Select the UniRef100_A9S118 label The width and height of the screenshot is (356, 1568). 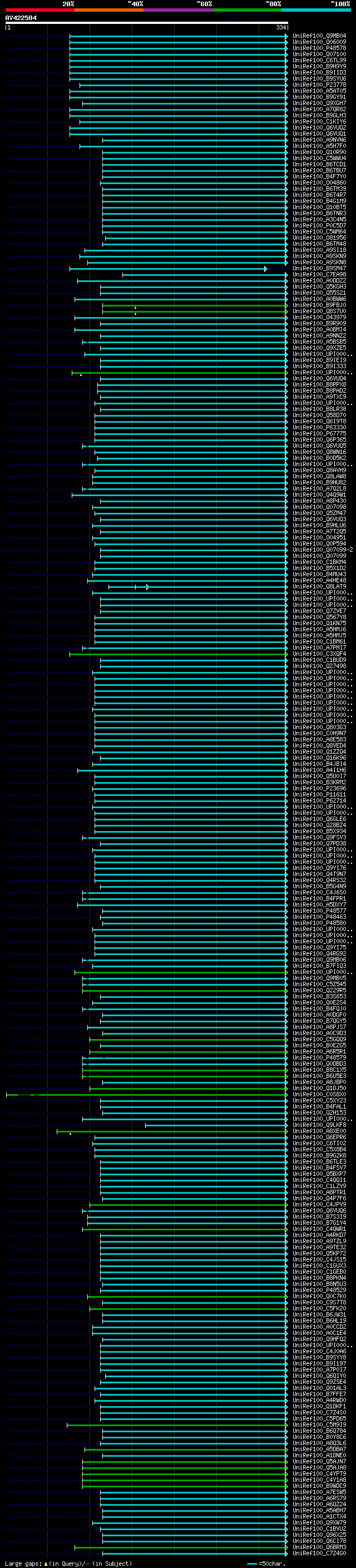pyautogui.click(x=319, y=250)
